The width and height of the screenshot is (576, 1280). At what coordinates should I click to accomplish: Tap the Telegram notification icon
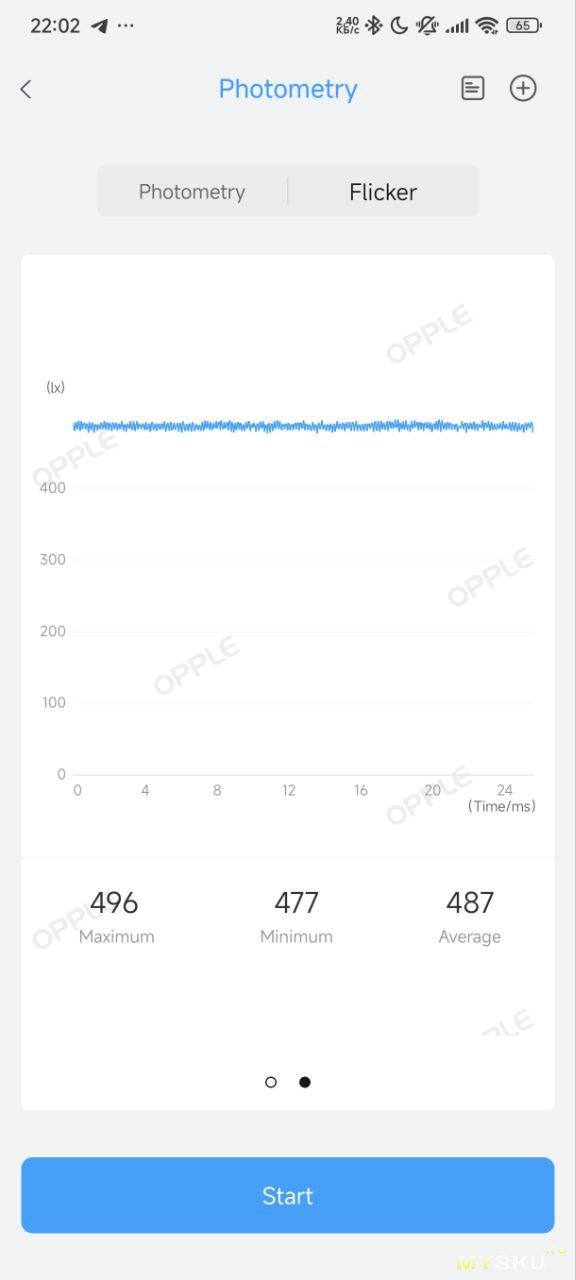coord(99,26)
